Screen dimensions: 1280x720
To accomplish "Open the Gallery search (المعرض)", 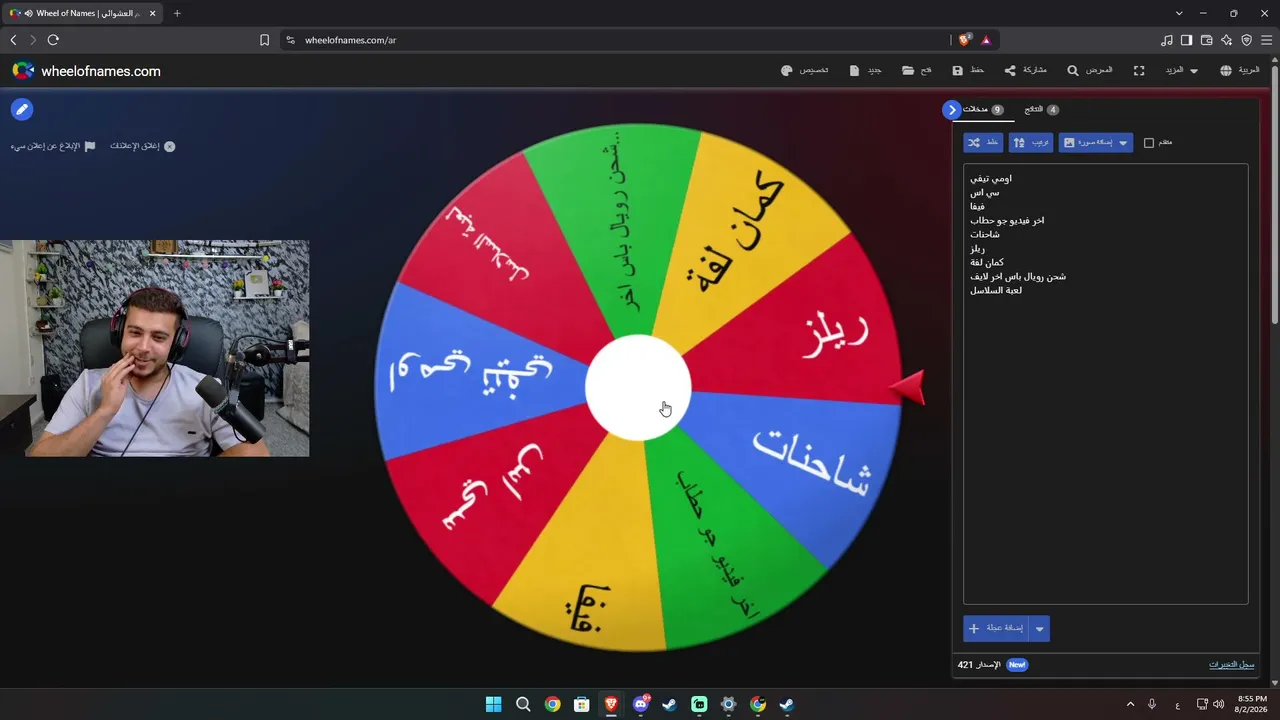I will pos(1089,71).
